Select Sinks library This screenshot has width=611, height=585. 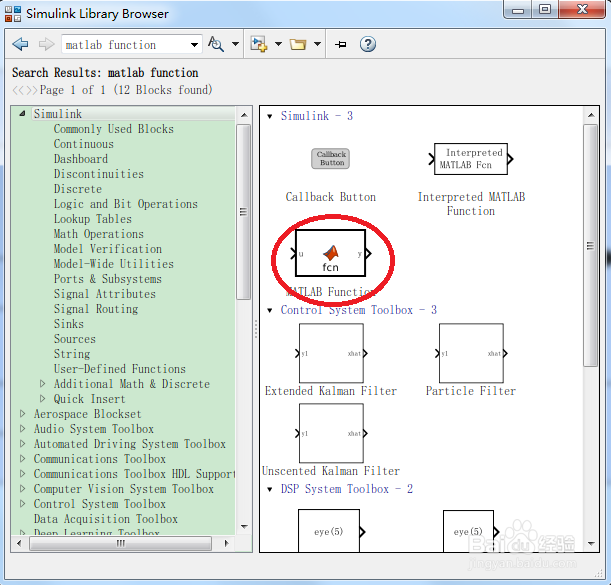tap(69, 324)
